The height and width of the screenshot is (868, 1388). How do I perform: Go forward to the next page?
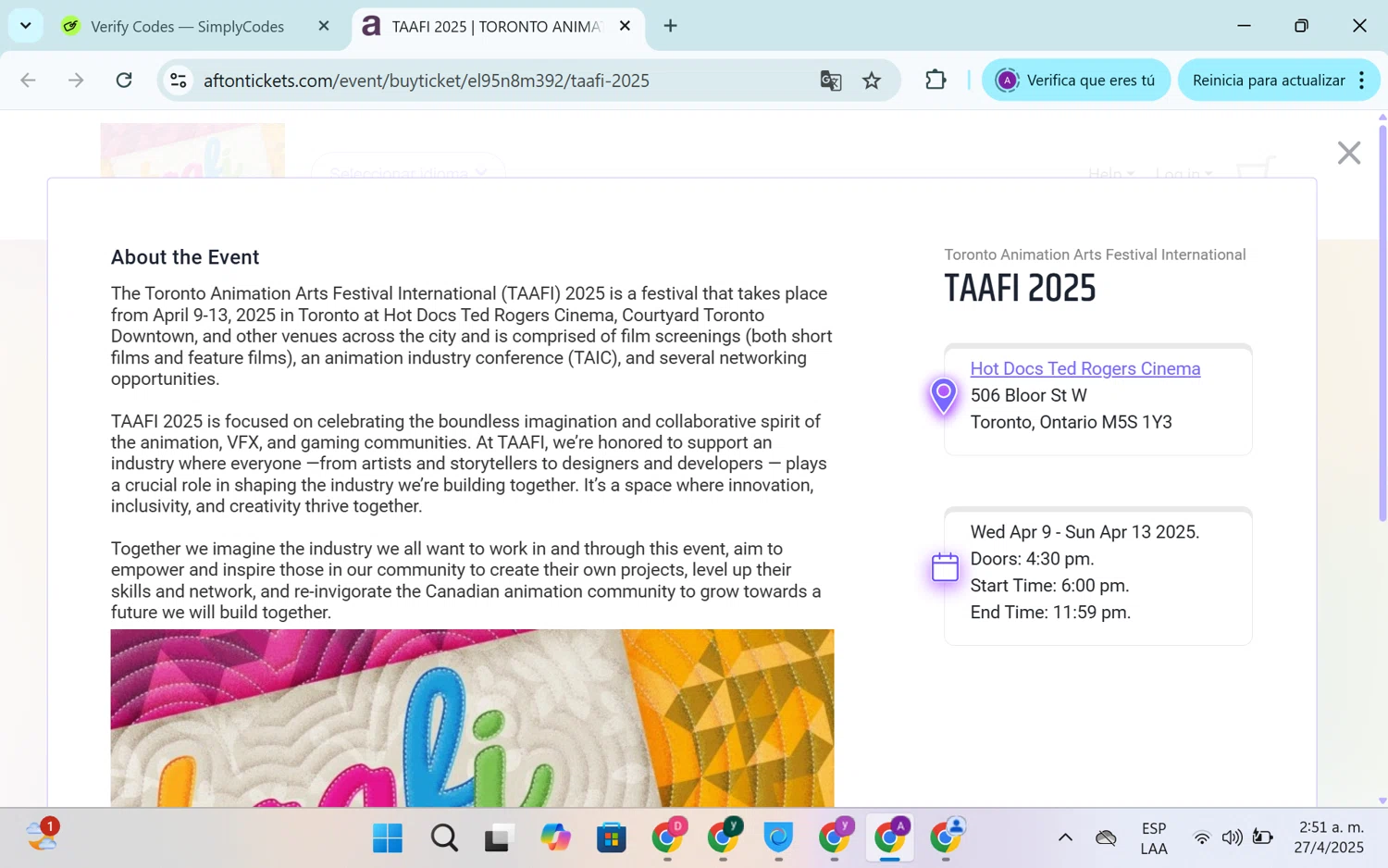coord(76,81)
